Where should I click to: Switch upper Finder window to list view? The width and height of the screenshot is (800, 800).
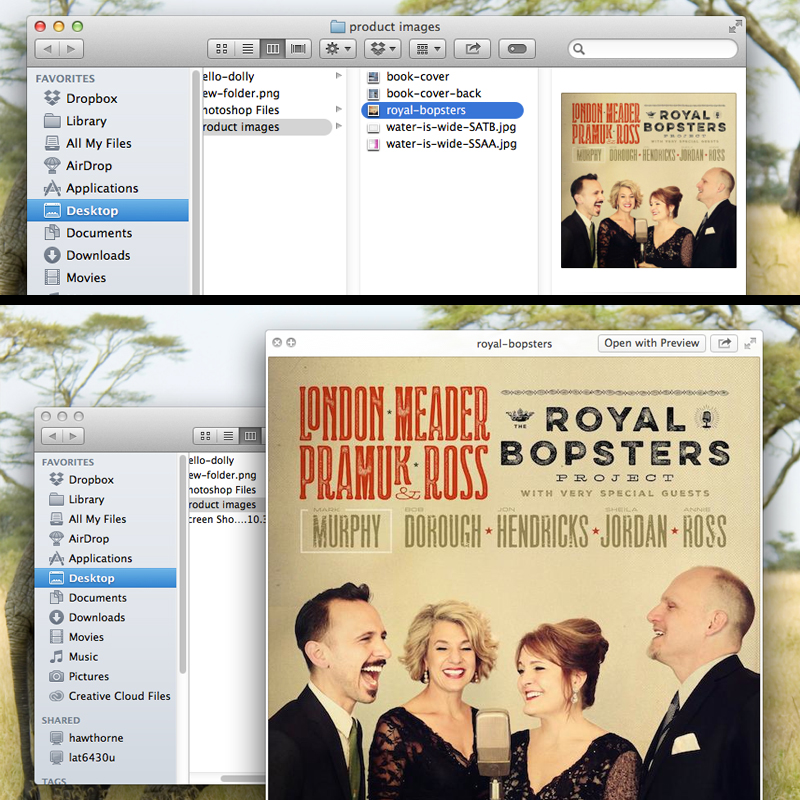click(247, 49)
